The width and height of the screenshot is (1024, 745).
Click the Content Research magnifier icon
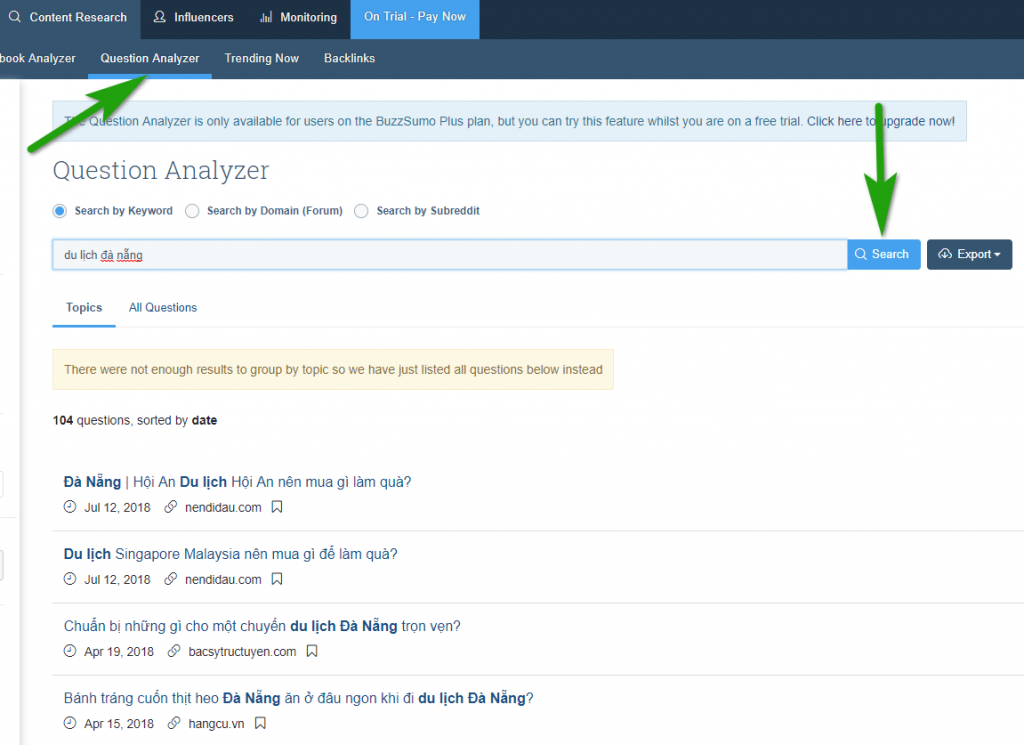(14, 16)
